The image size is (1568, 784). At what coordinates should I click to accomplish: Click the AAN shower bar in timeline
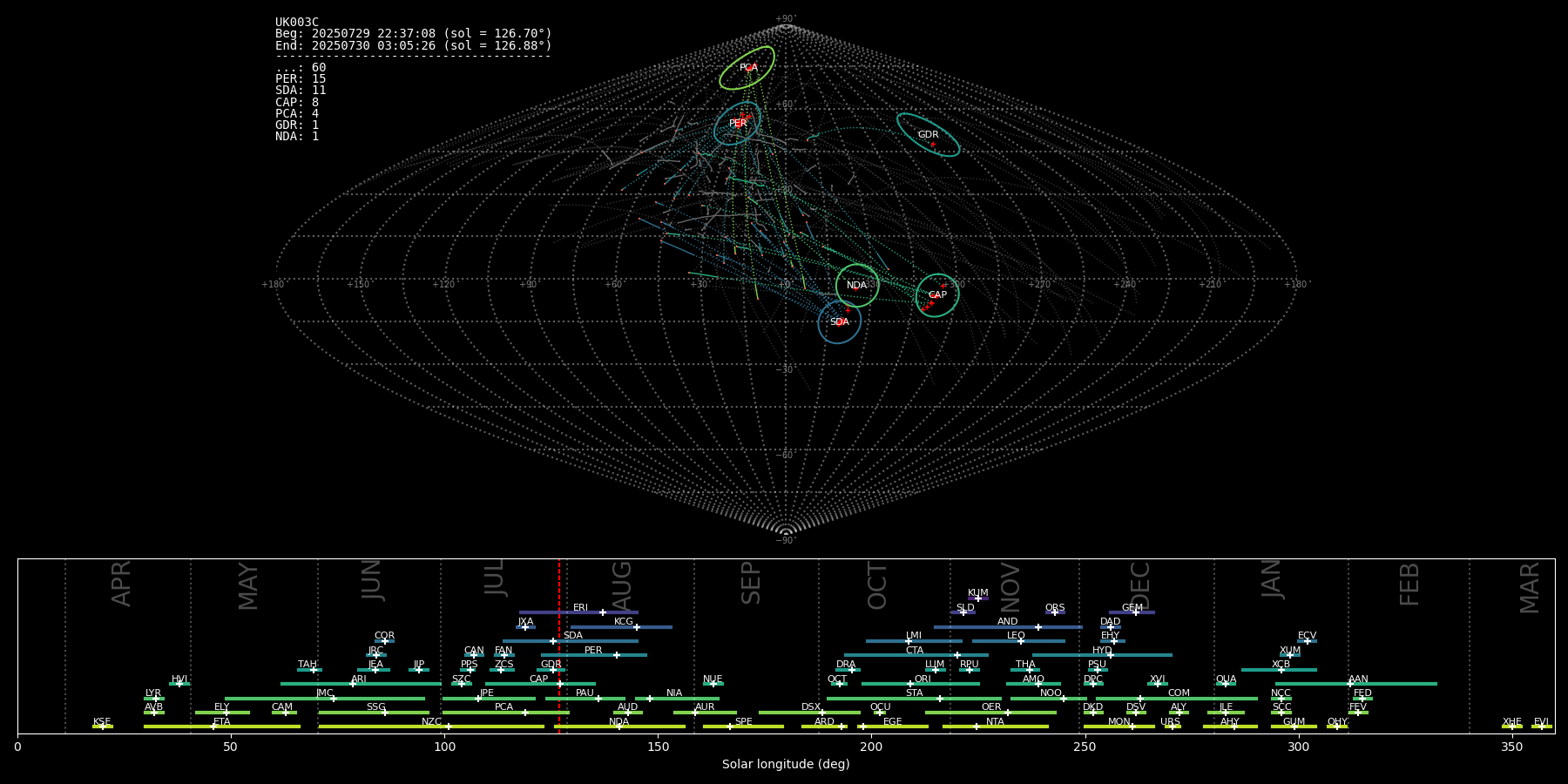click(x=1356, y=684)
